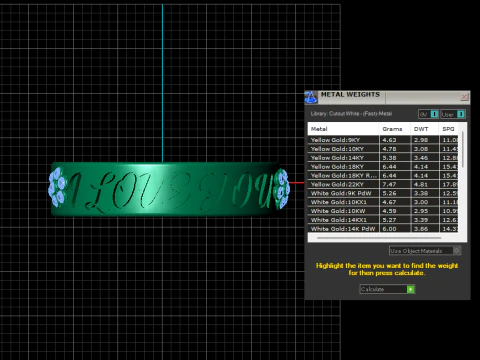
Task: Click the metal table vertical scrollbar
Action: tap(463, 150)
